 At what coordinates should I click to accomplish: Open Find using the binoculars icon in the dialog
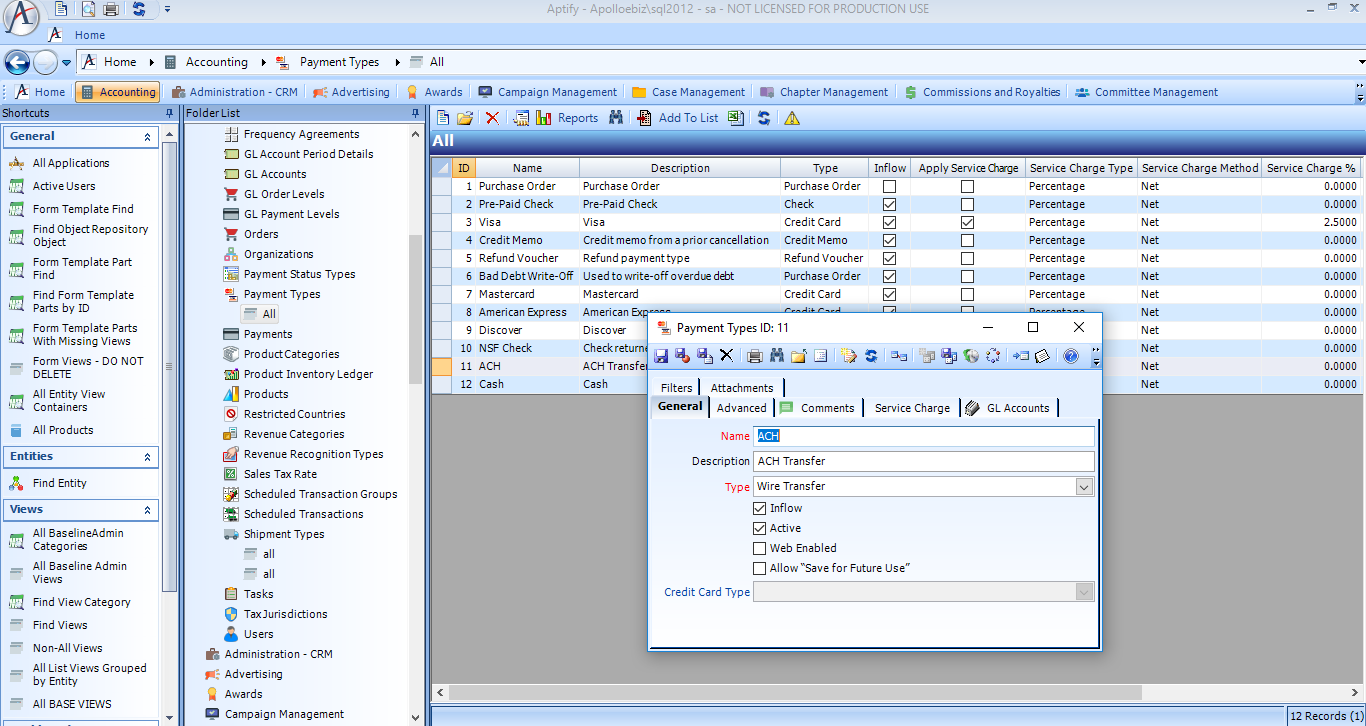click(778, 355)
